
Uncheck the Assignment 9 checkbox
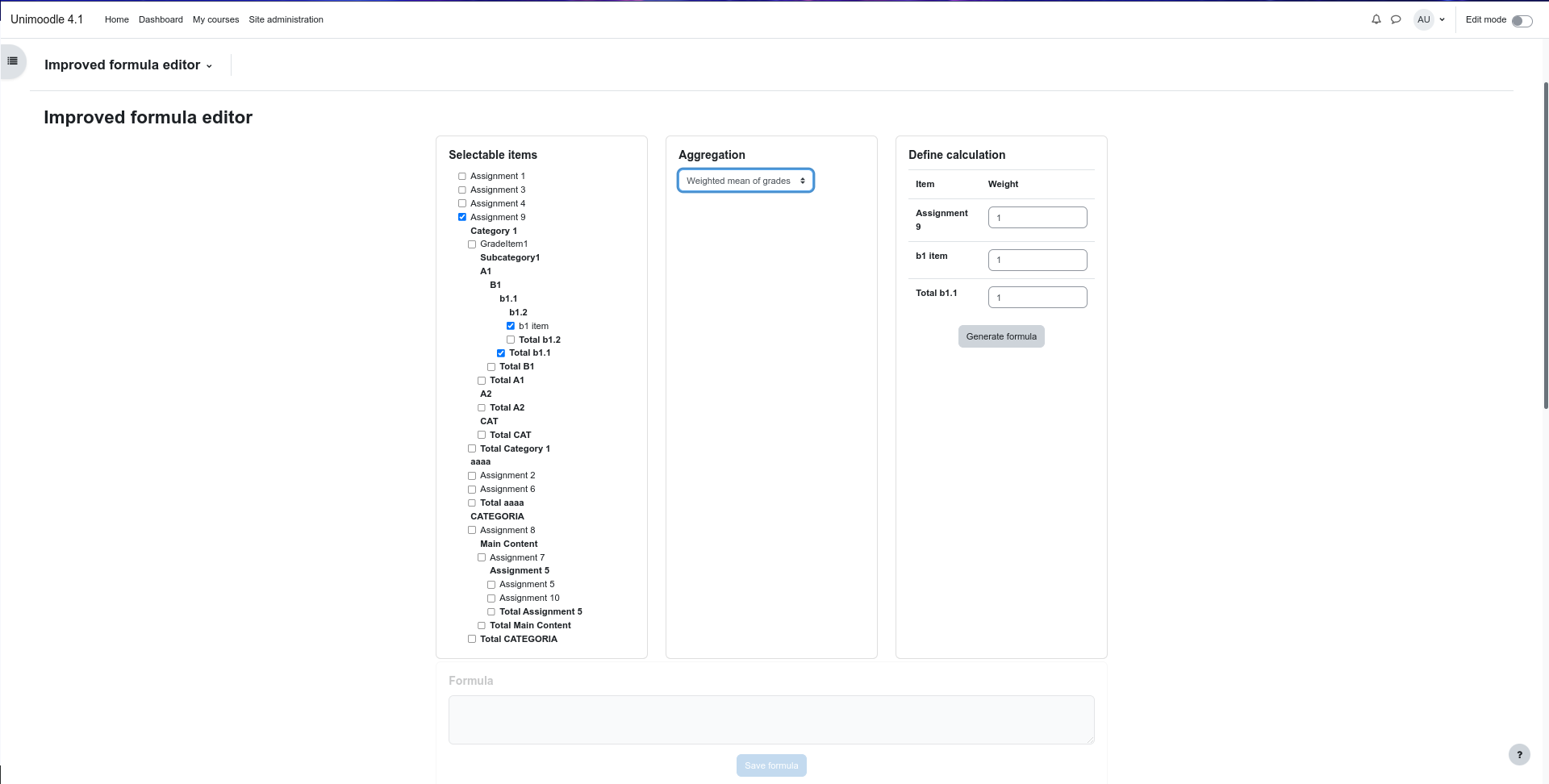tap(462, 217)
